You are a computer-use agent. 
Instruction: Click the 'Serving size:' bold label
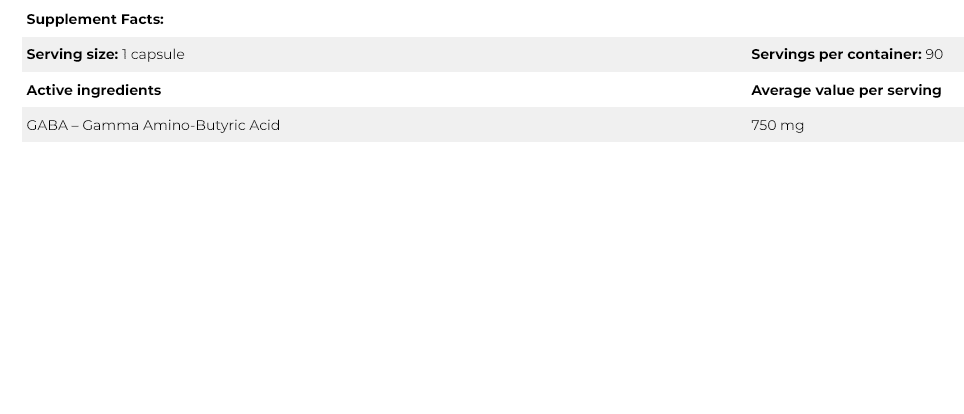point(72,54)
